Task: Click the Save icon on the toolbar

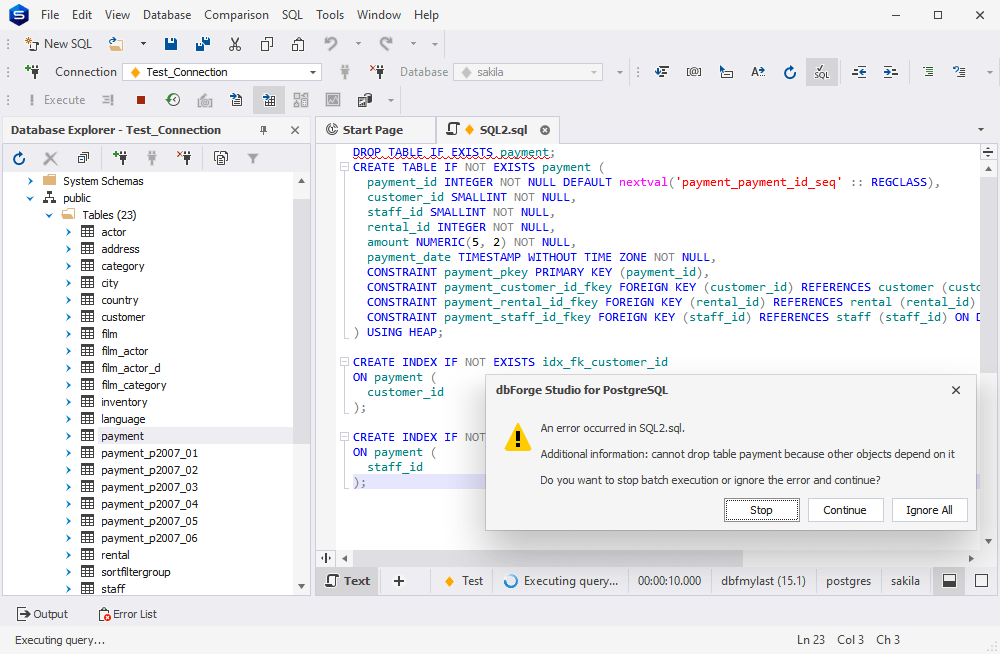Action: (170, 44)
